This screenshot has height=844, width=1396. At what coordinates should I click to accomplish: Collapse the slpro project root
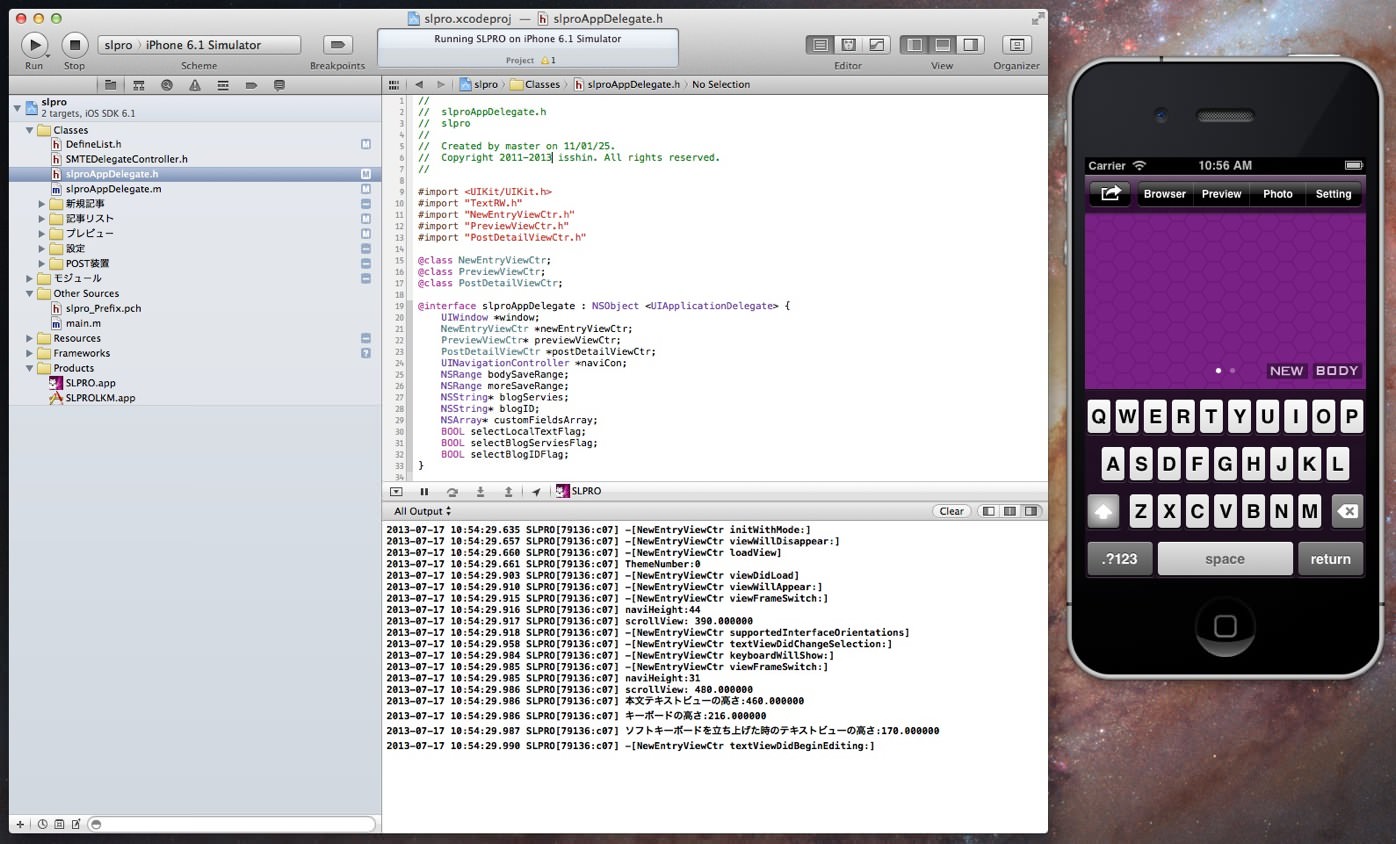pos(17,106)
